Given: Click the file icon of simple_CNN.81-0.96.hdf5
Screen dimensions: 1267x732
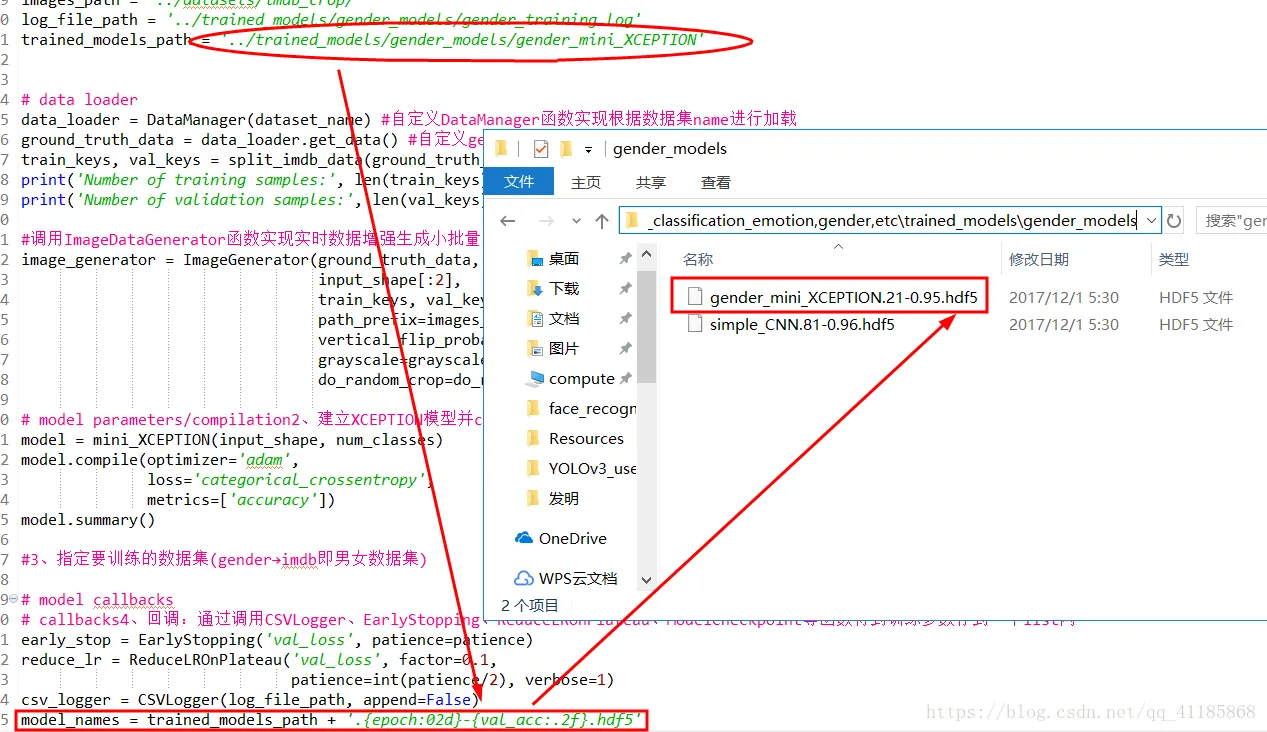Looking at the screenshot, I should [x=696, y=324].
